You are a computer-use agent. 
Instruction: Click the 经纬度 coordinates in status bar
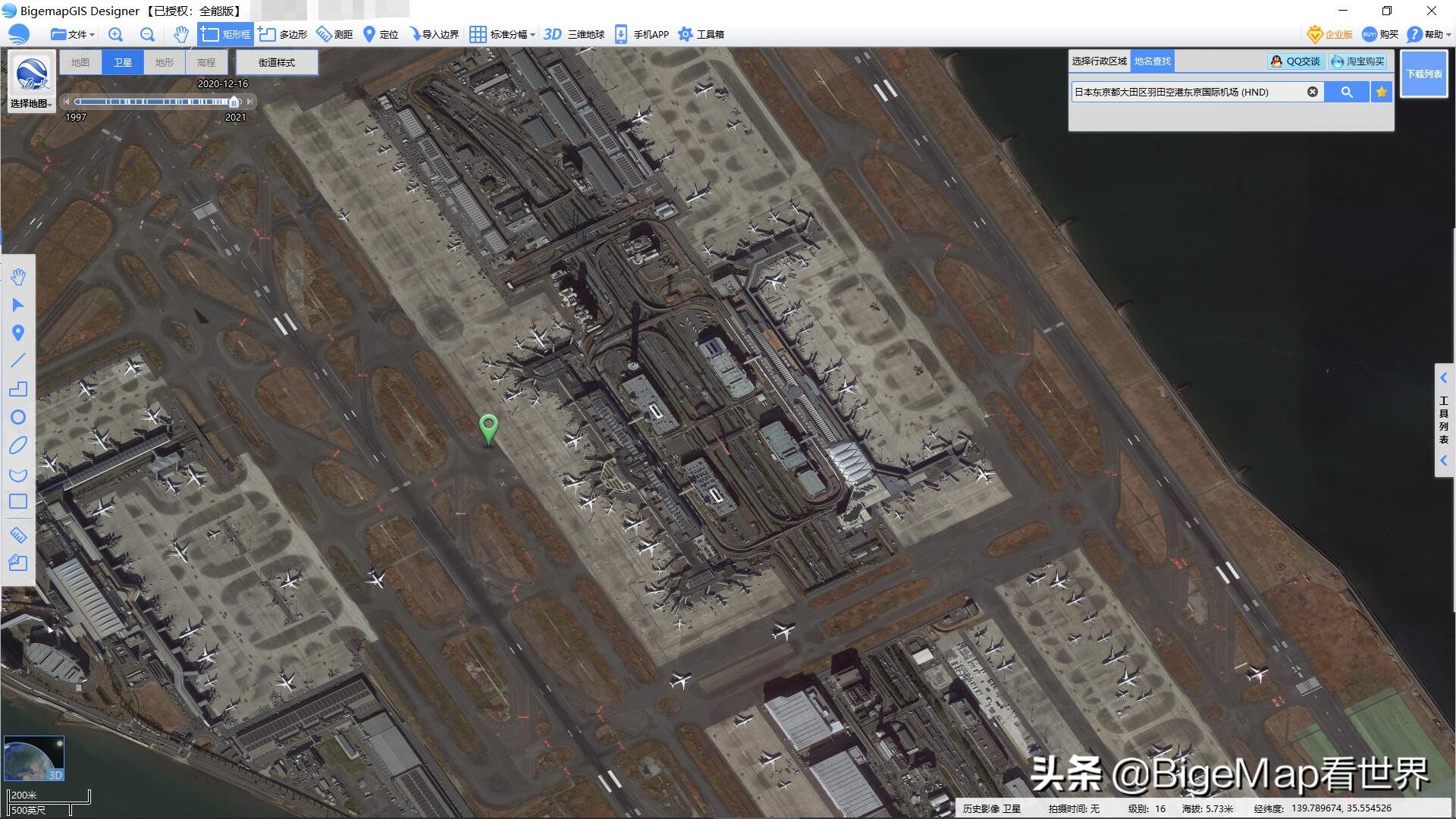(1323, 808)
